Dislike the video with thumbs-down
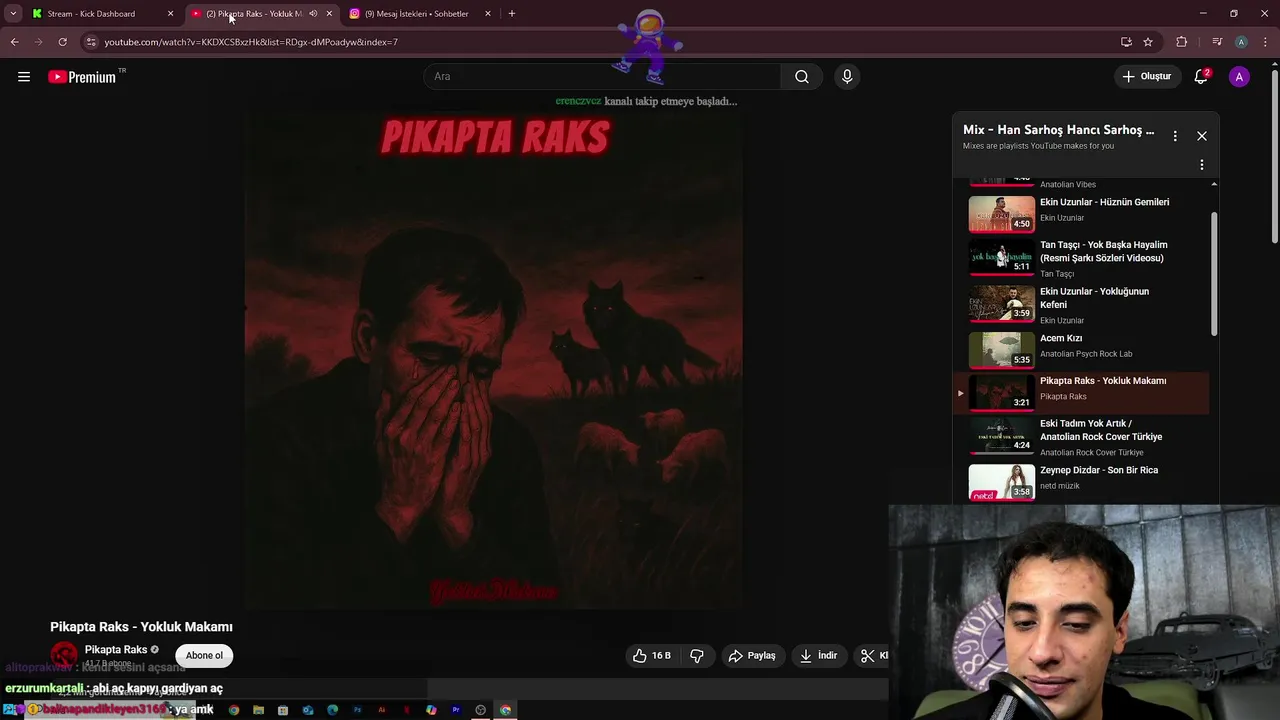 [697, 656]
